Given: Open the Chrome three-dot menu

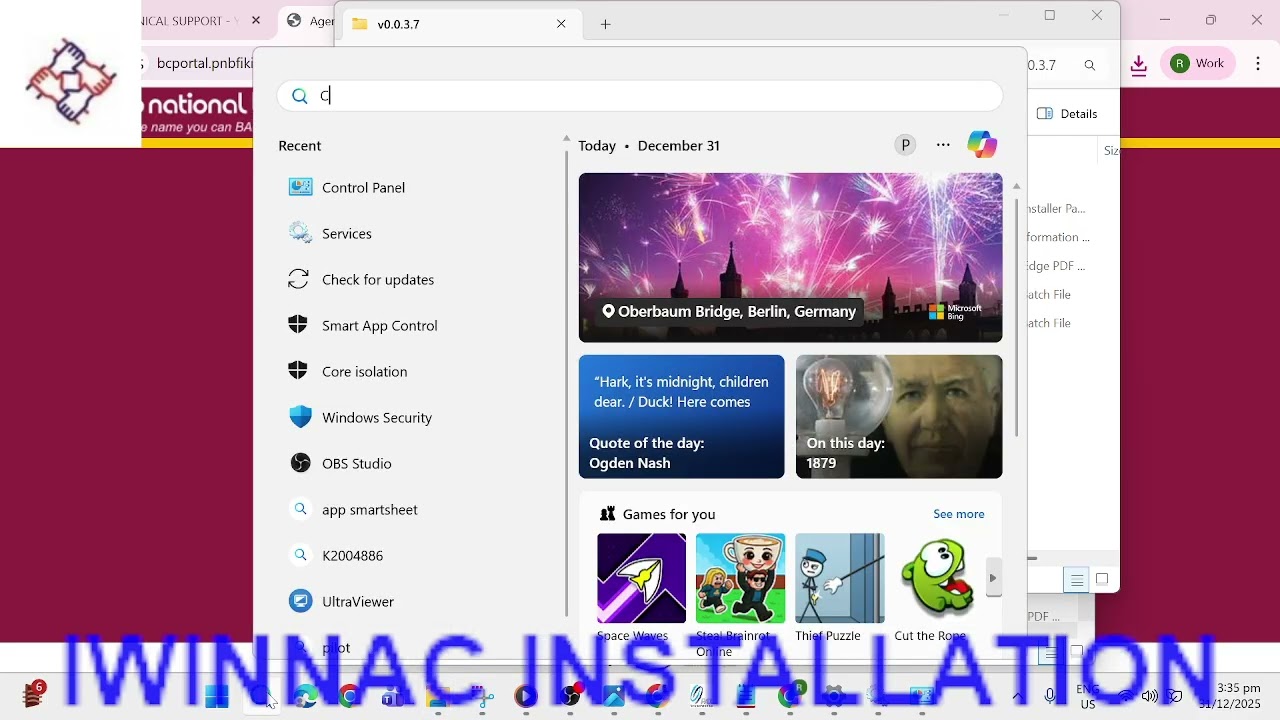Looking at the screenshot, I should click(x=1258, y=63).
